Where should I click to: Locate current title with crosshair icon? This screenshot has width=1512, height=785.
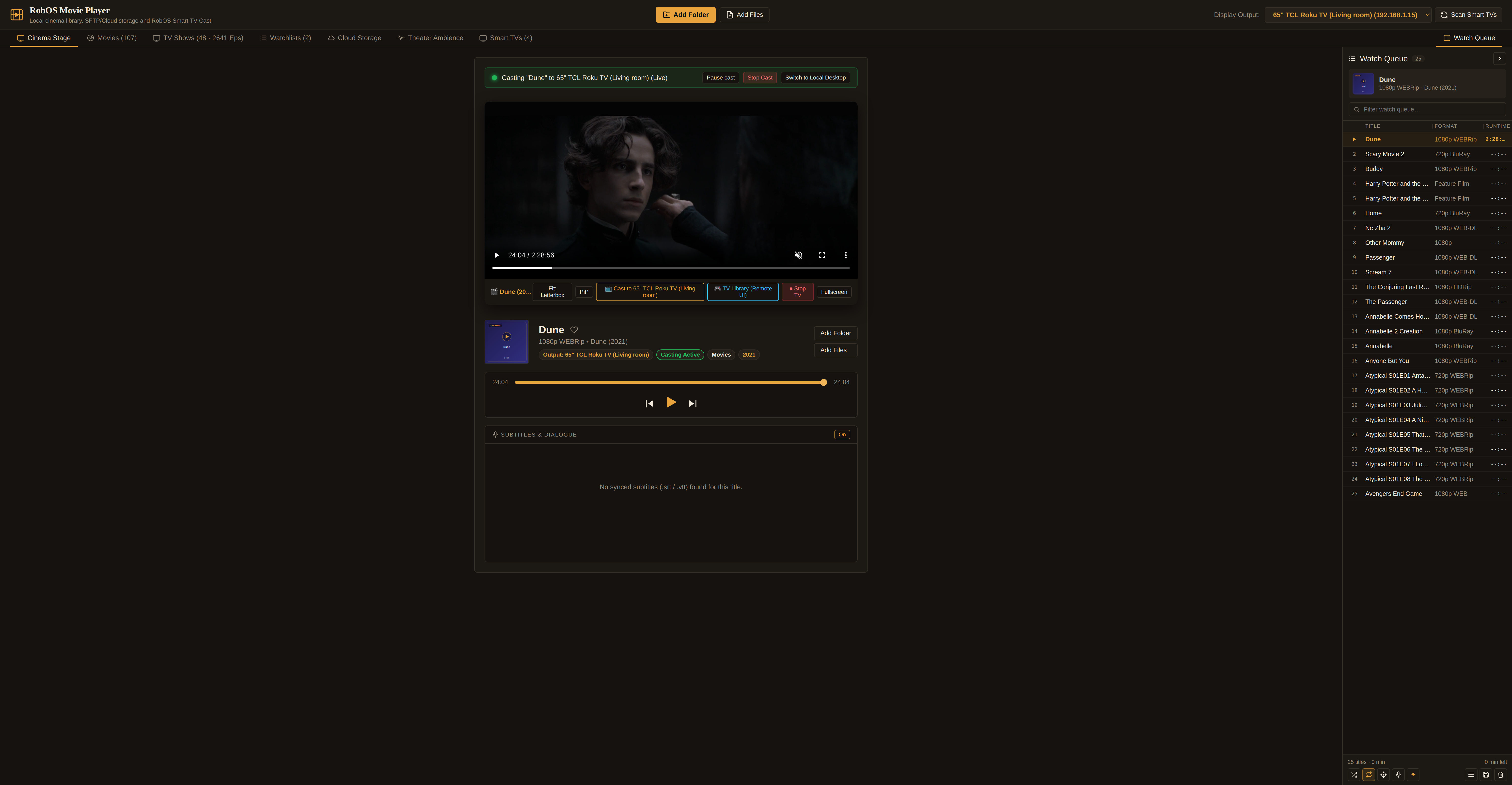[x=1384, y=774]
